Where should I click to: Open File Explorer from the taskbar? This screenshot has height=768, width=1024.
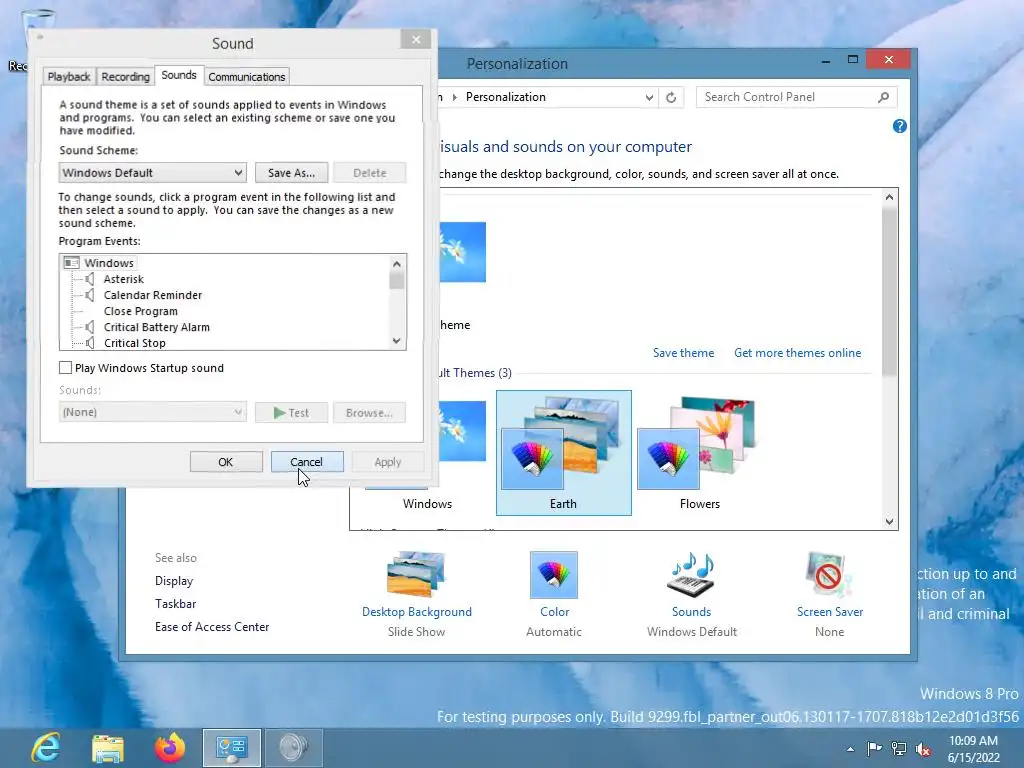(108, 748)
